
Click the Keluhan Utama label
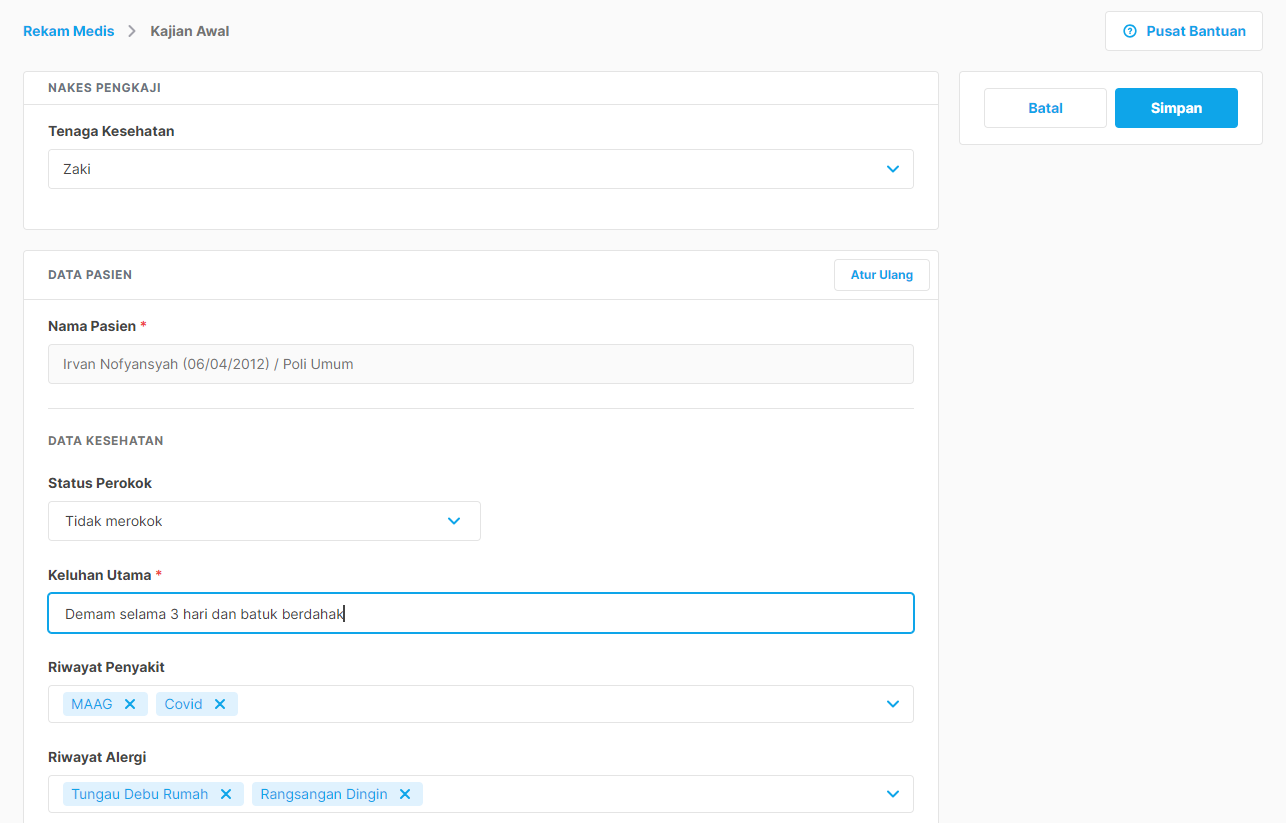coord(100,575)
